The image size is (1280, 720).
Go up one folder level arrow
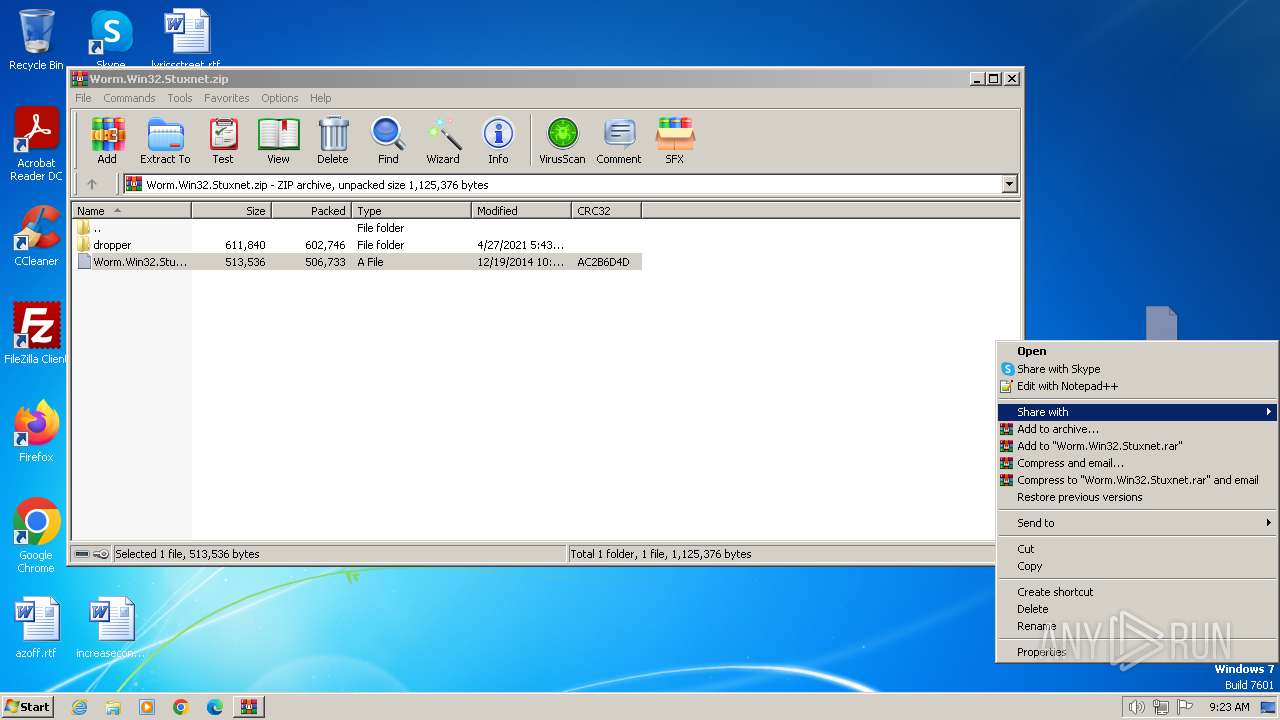92,184
